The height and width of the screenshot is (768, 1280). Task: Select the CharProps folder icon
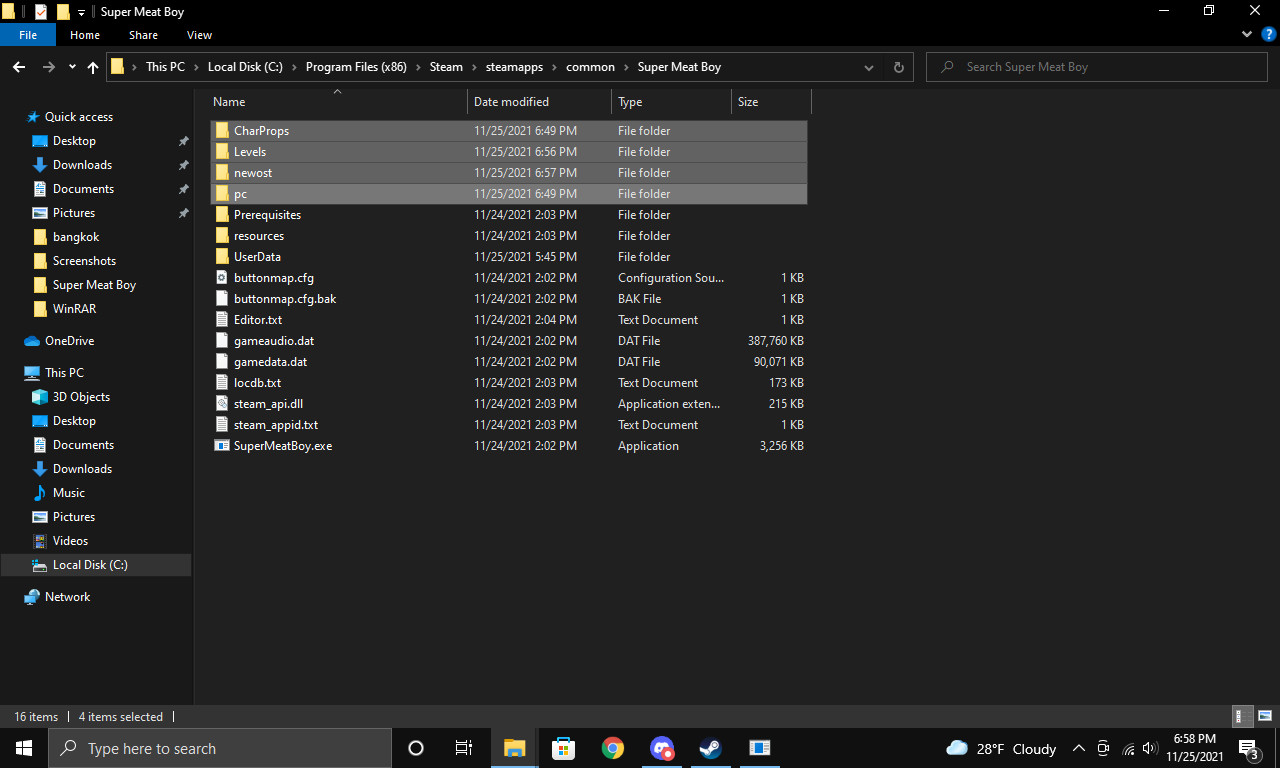[x=222, y=131]
